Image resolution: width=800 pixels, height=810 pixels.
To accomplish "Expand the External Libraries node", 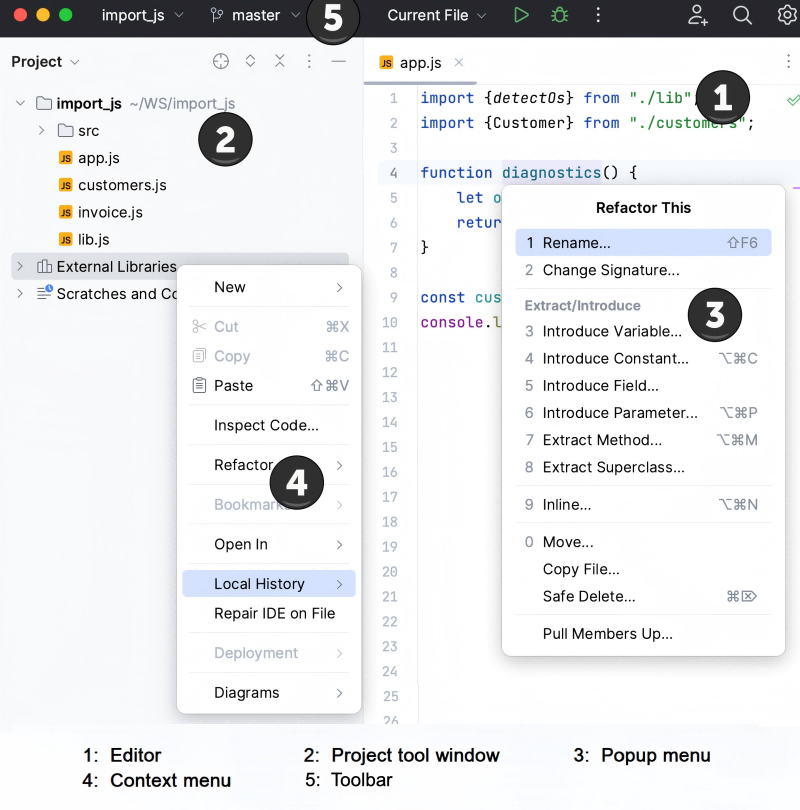I will pyautogui.click(x=20, y=267).
